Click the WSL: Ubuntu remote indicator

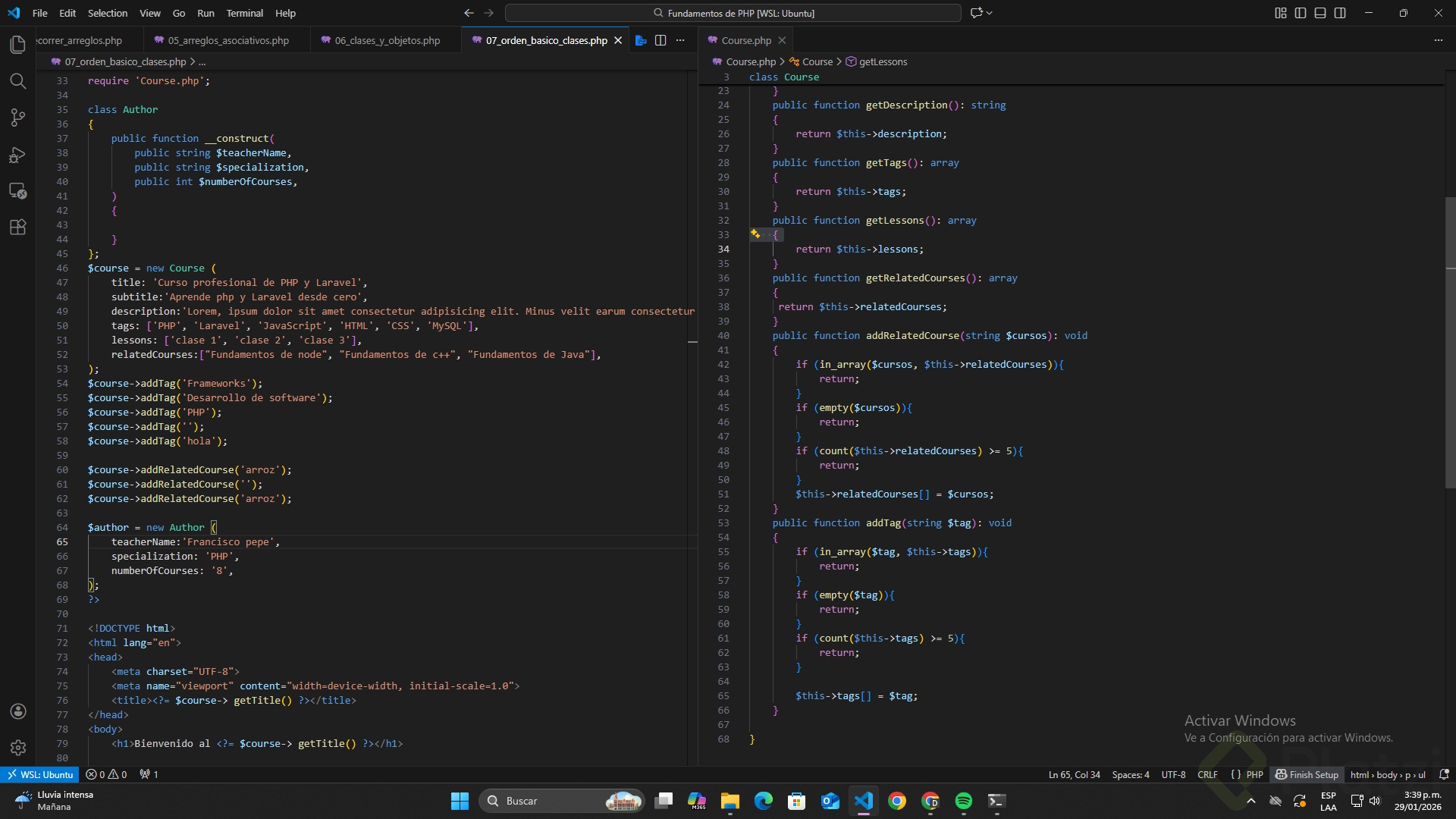[x=40, y=774]
